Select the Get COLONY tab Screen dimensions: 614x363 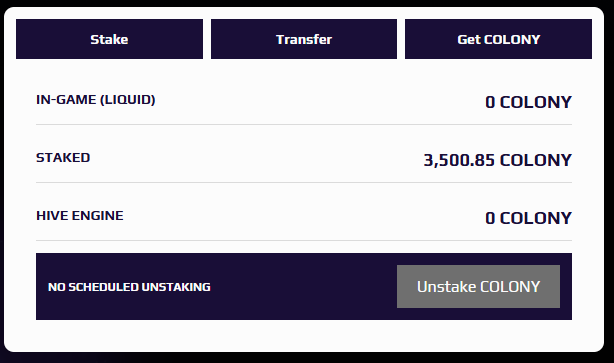[x=498, y=39]
